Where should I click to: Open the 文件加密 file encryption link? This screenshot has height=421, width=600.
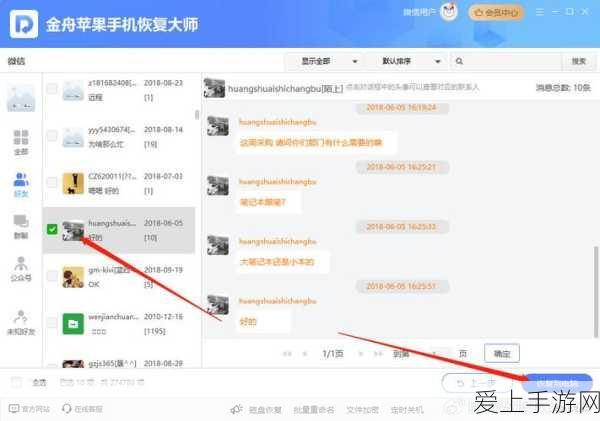(362, 410)
